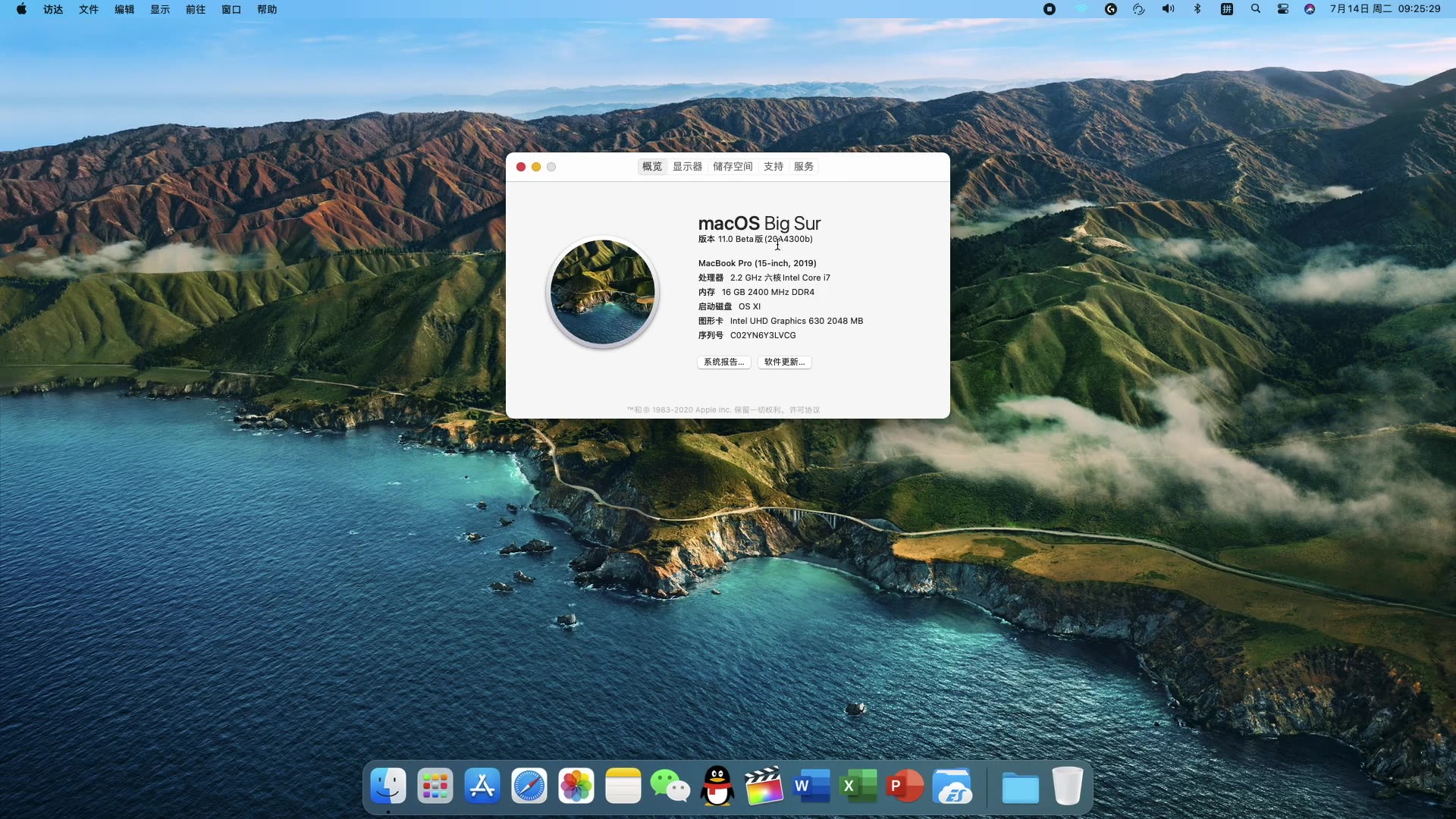1456x819 pixels.
Task: Click the 软件更新... button
Action: point(785,362)
